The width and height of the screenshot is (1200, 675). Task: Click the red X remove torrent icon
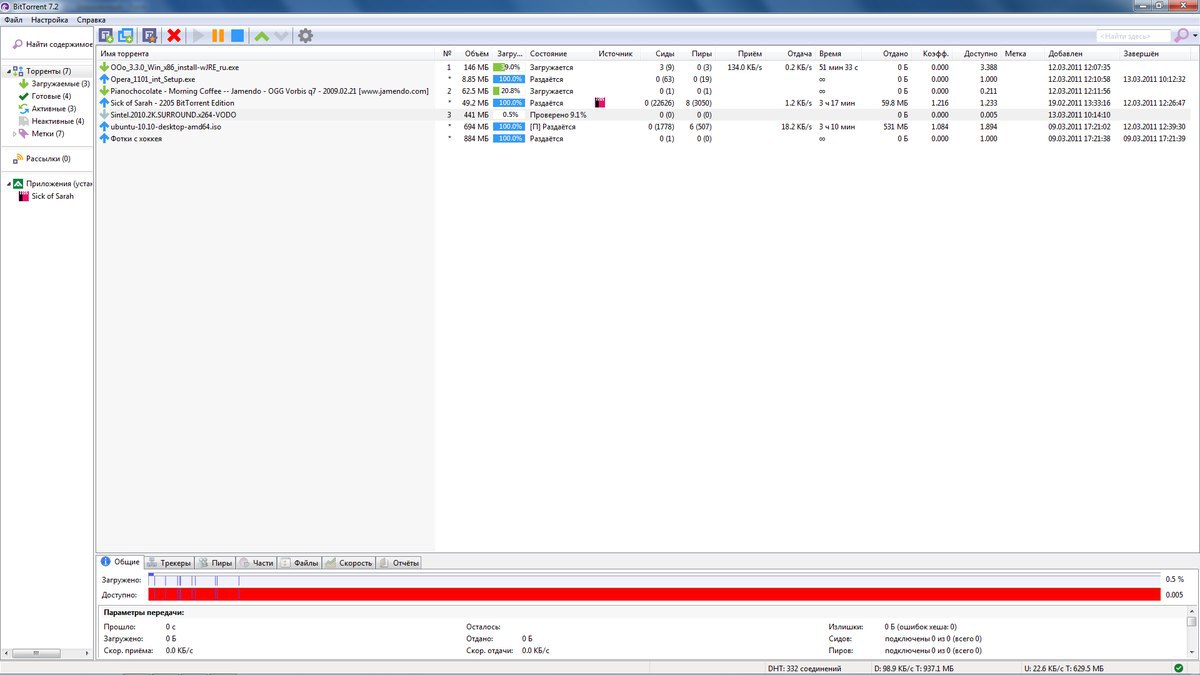174,36
